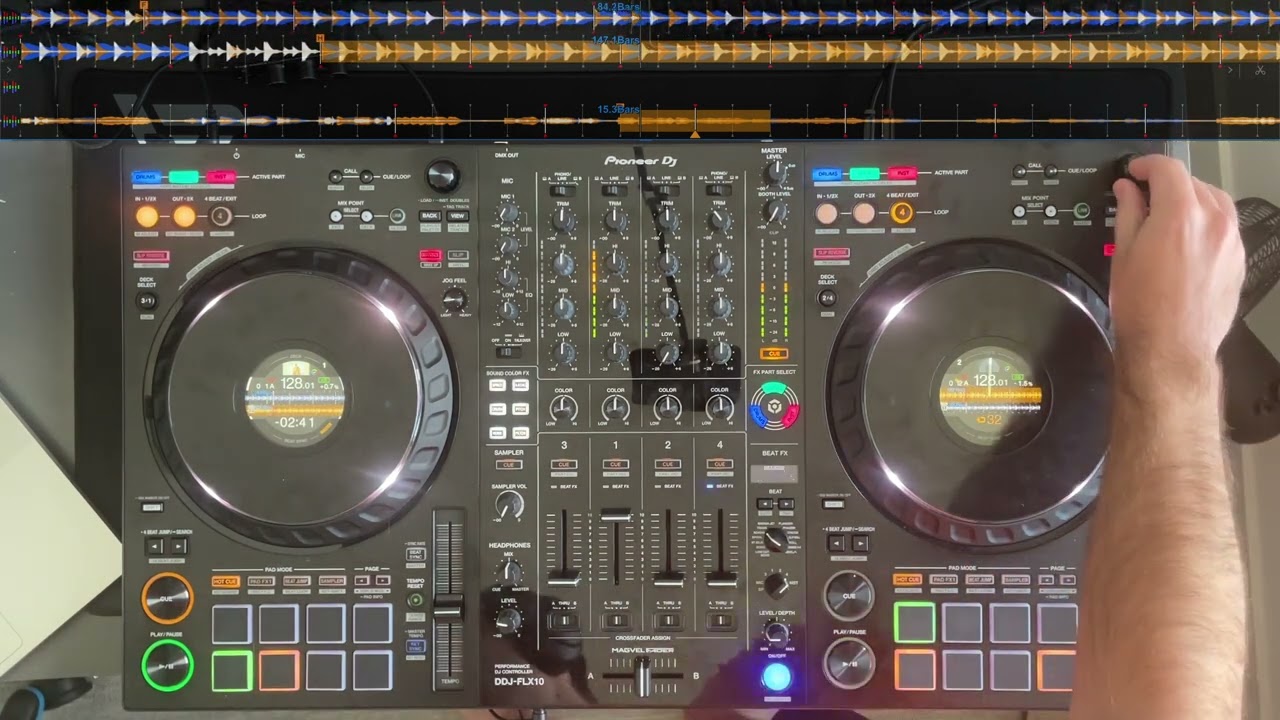Toggle the red-lit button beside left SLIP
The image size is (1280, 720).
[430, 256]
